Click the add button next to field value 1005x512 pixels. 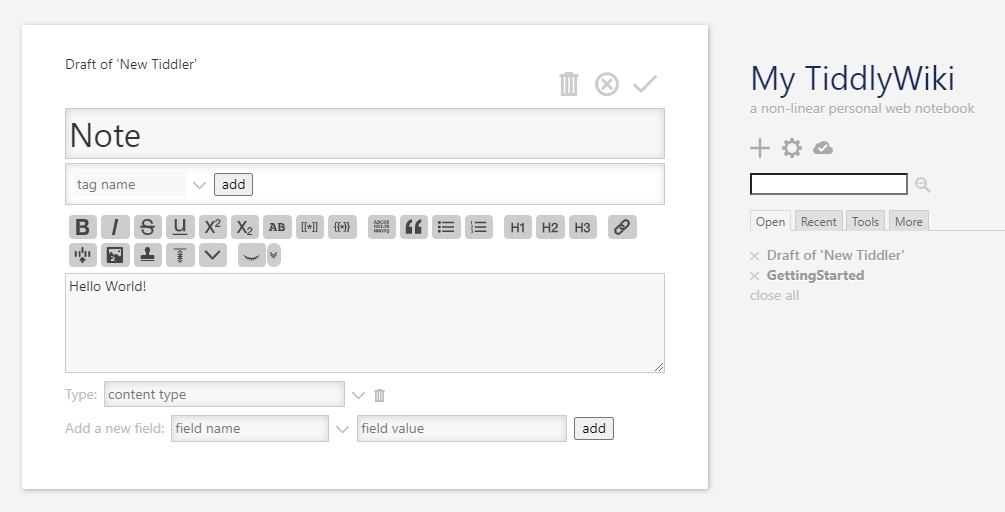pos(594,429)
